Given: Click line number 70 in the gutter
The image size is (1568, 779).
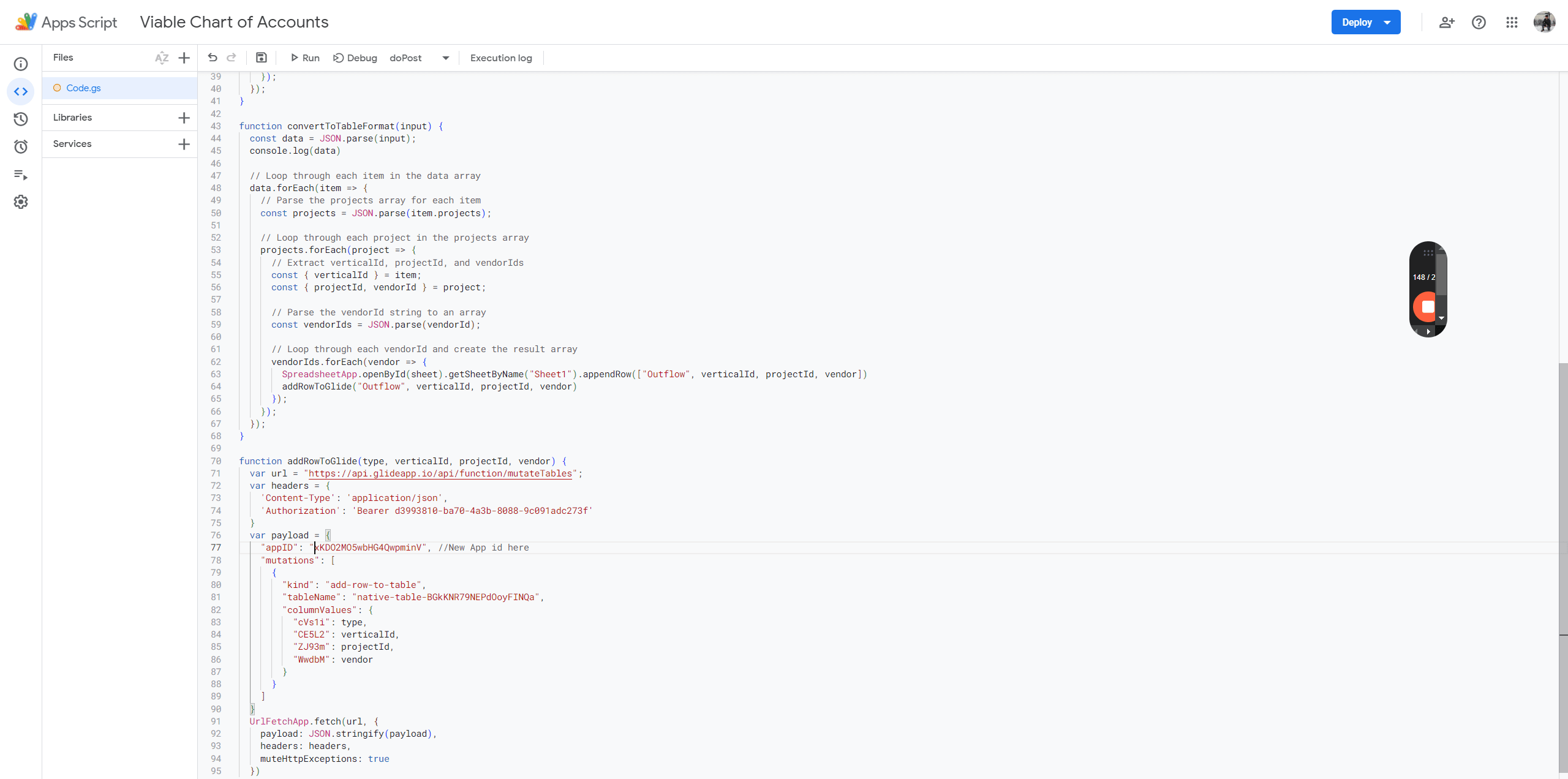Looking at the screenshot, I should pyautogui.click(x=216, y=461).
